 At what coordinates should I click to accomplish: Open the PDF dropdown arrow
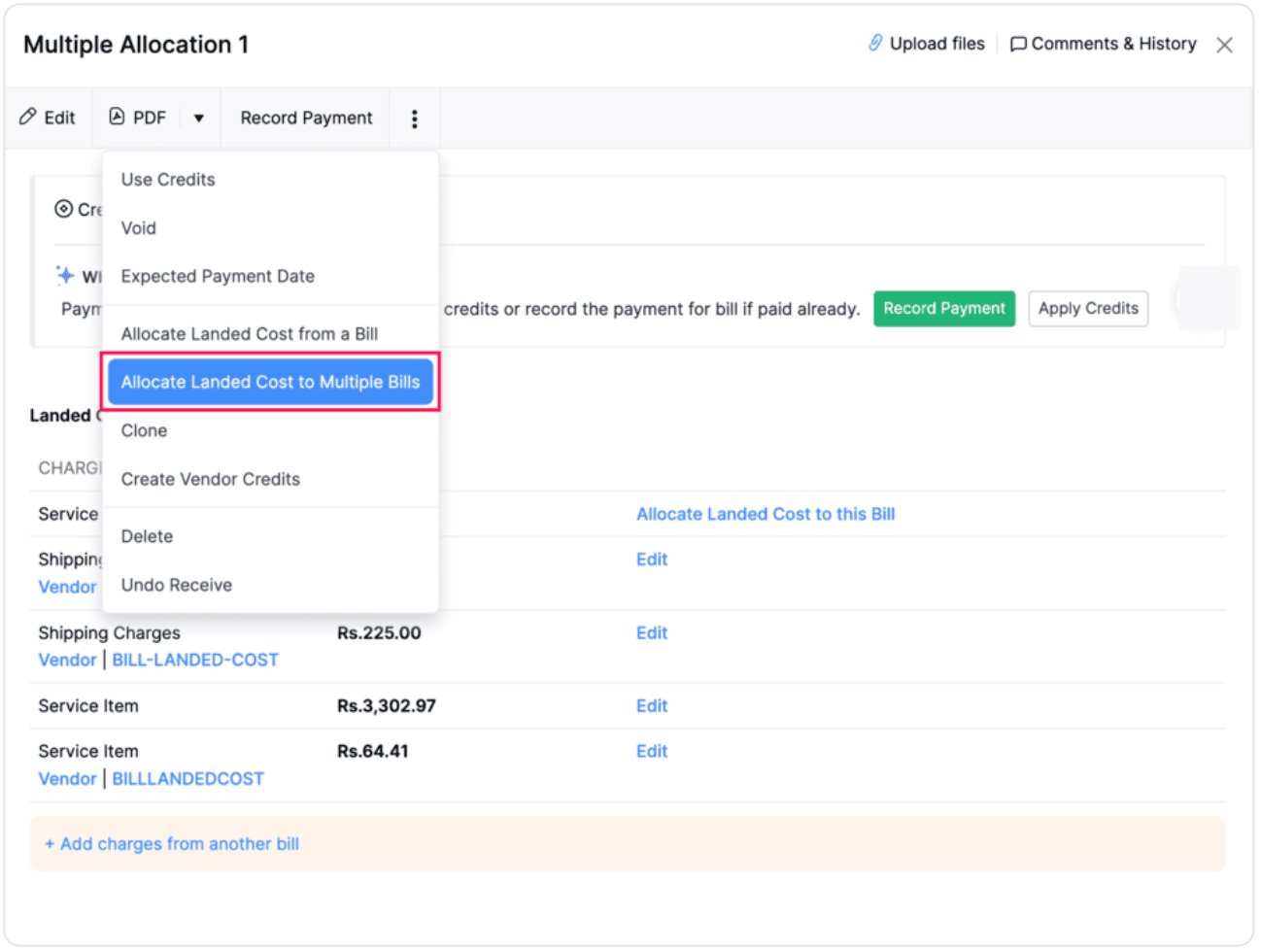pyautogui.click(x=198, y=119)
